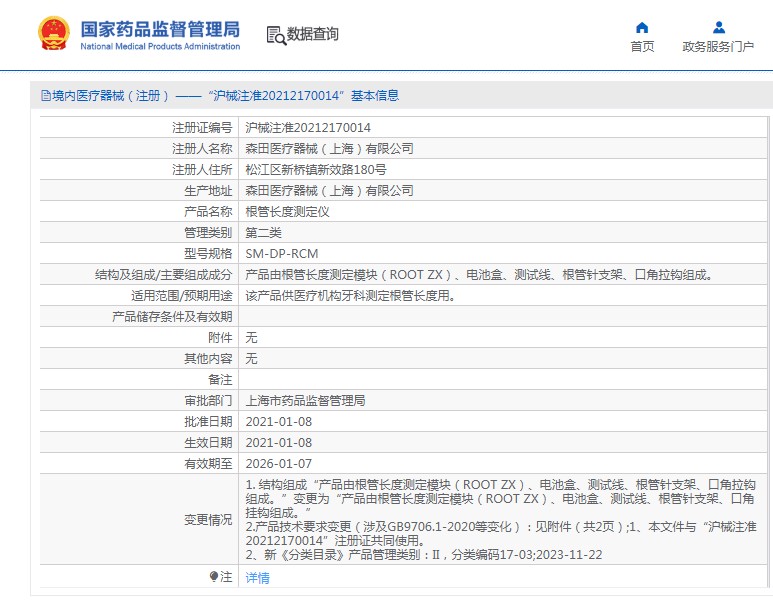Select model SM-DP-RCM

[281, 253]
